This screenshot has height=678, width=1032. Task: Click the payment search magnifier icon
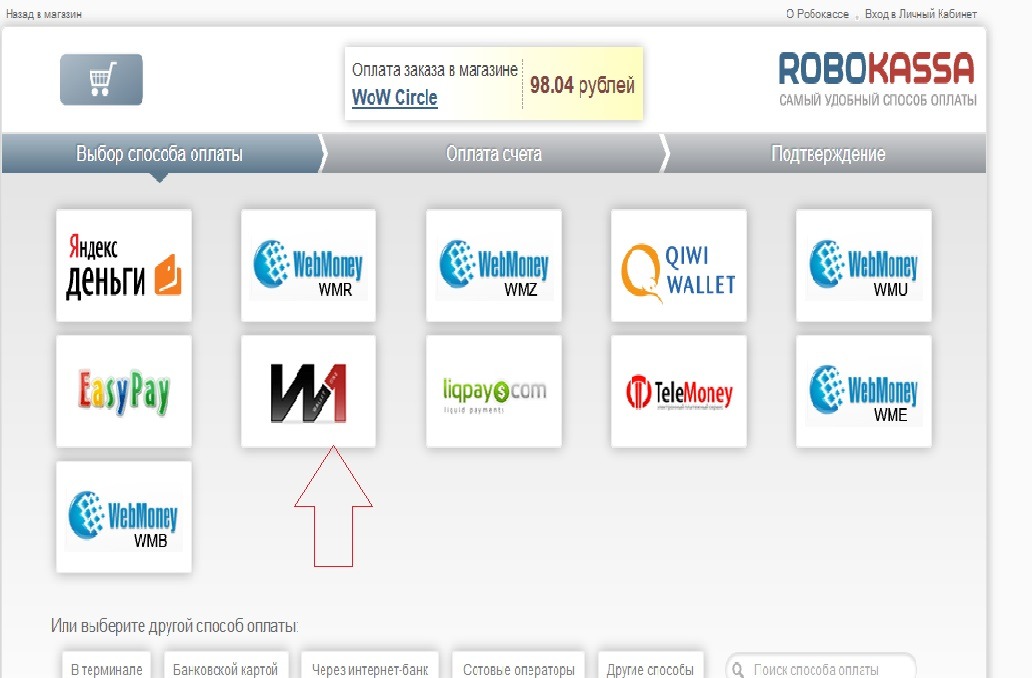pos(738,670)
